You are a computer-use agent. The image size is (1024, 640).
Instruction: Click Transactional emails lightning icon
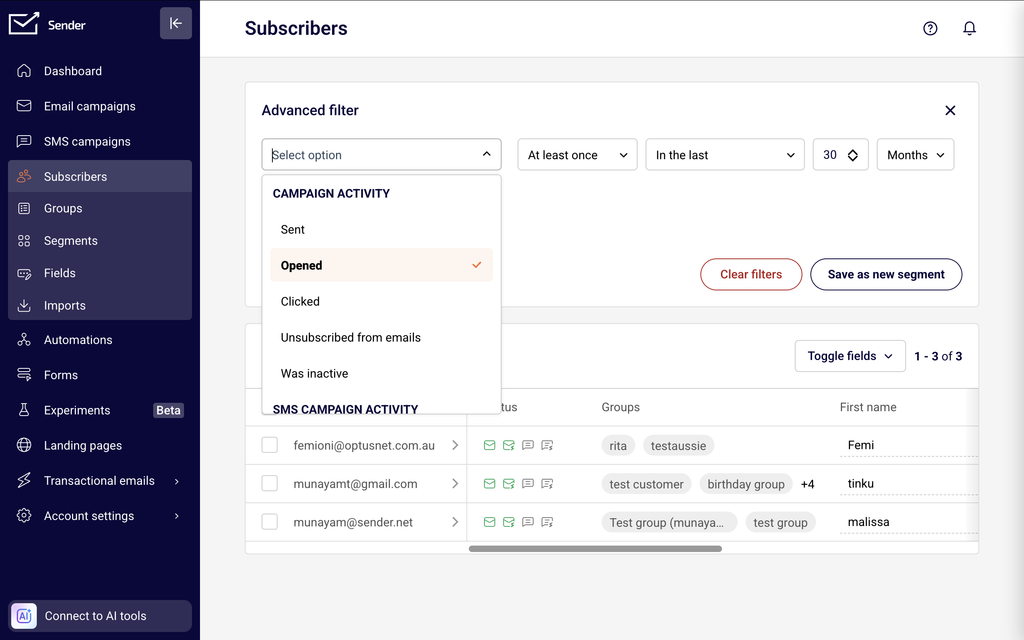[24, 481]
